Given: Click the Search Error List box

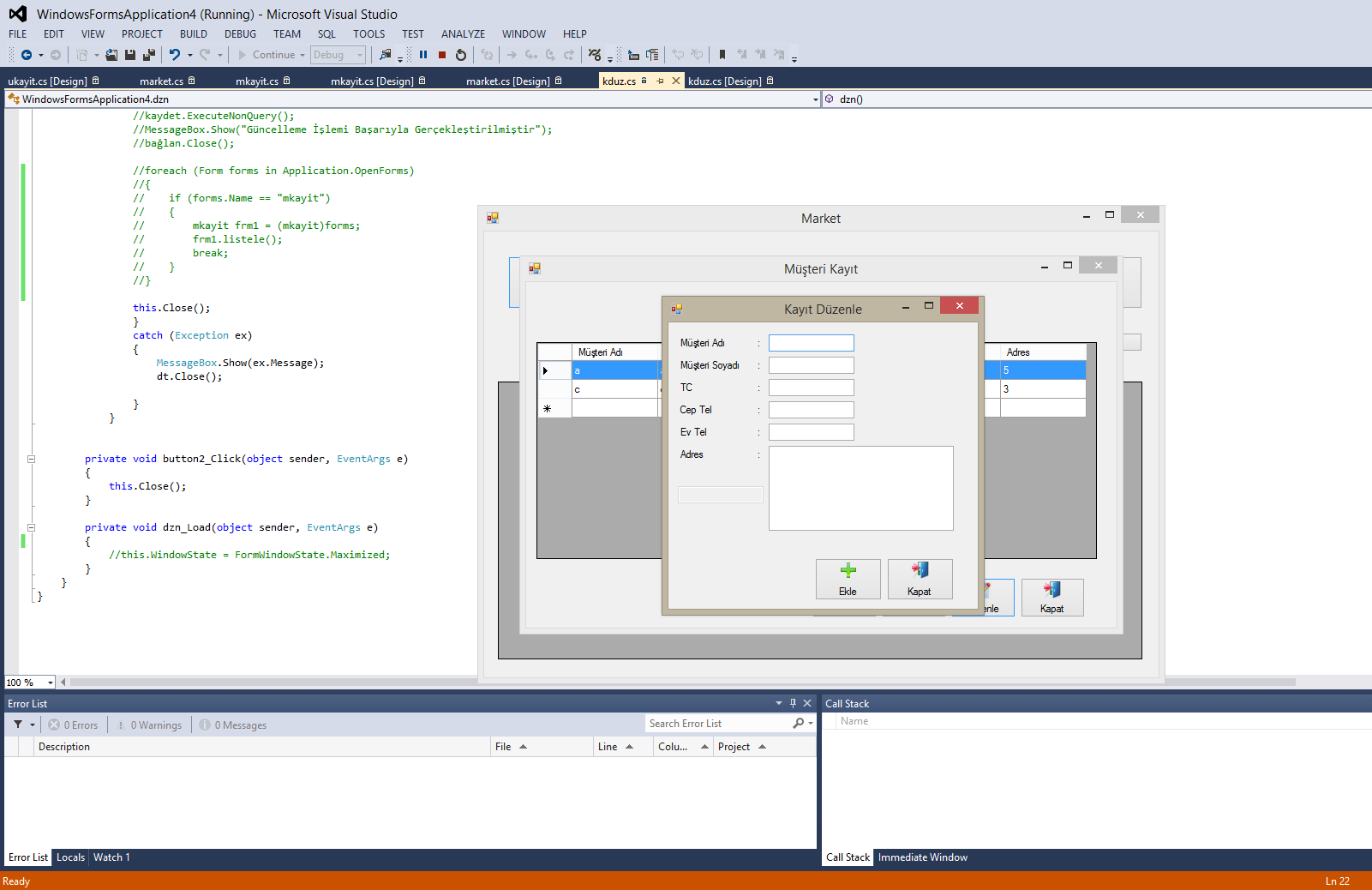Looking at the screenshot, I should [x=720, y=724].
